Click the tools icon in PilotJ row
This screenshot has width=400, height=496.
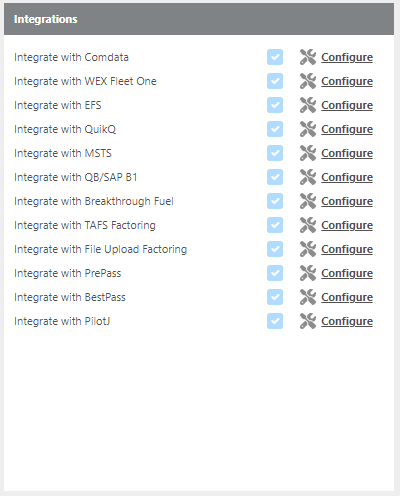click(308, 321)
